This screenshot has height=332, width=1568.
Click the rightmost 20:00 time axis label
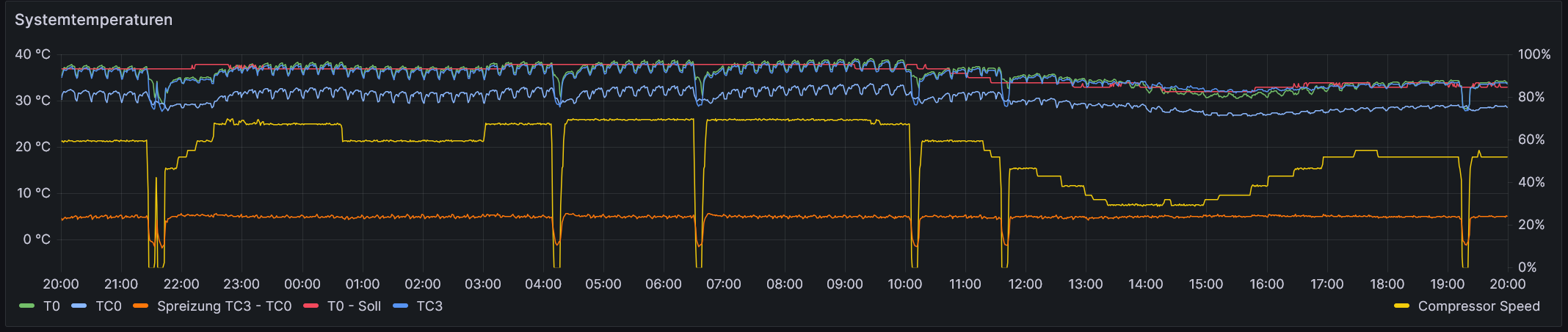tap(1507, 284)
